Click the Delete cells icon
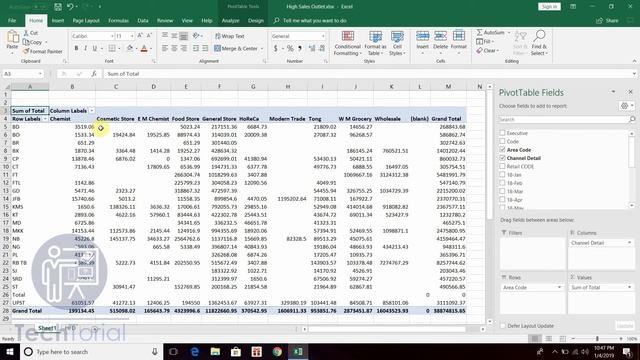This screenshot has width=640, height=360. click(440, 36)
